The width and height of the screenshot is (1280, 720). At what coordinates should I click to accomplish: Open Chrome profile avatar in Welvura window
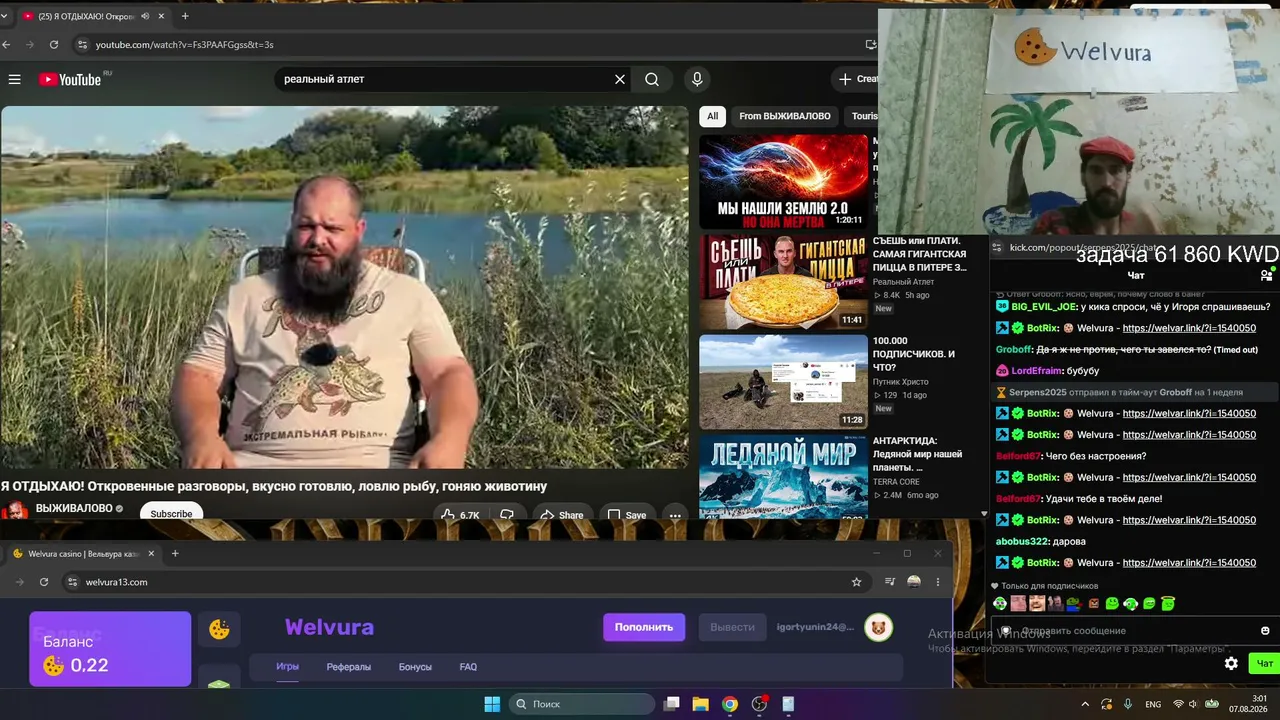point(913,582)
